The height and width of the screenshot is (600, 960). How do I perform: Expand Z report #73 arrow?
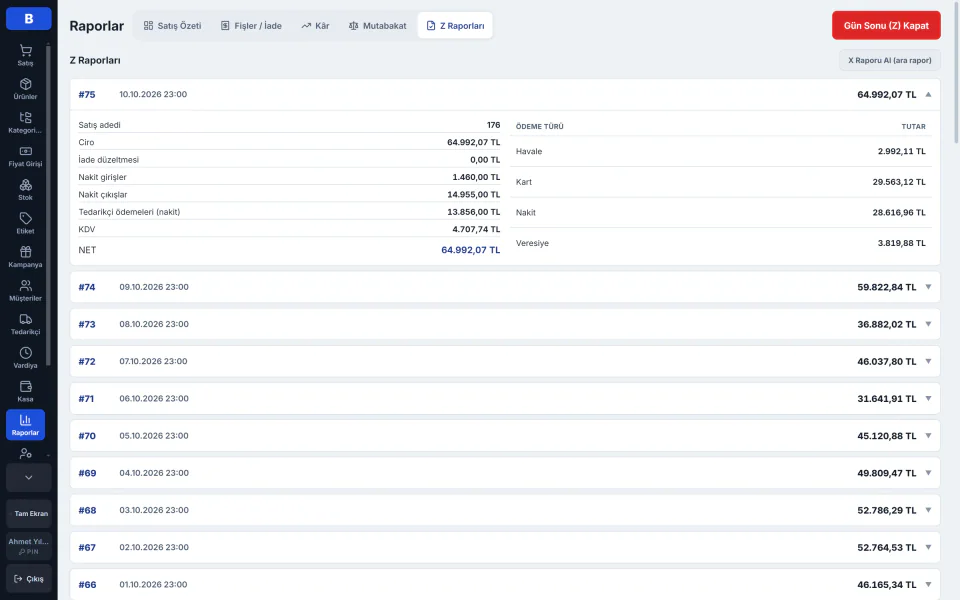coord(928,324)
